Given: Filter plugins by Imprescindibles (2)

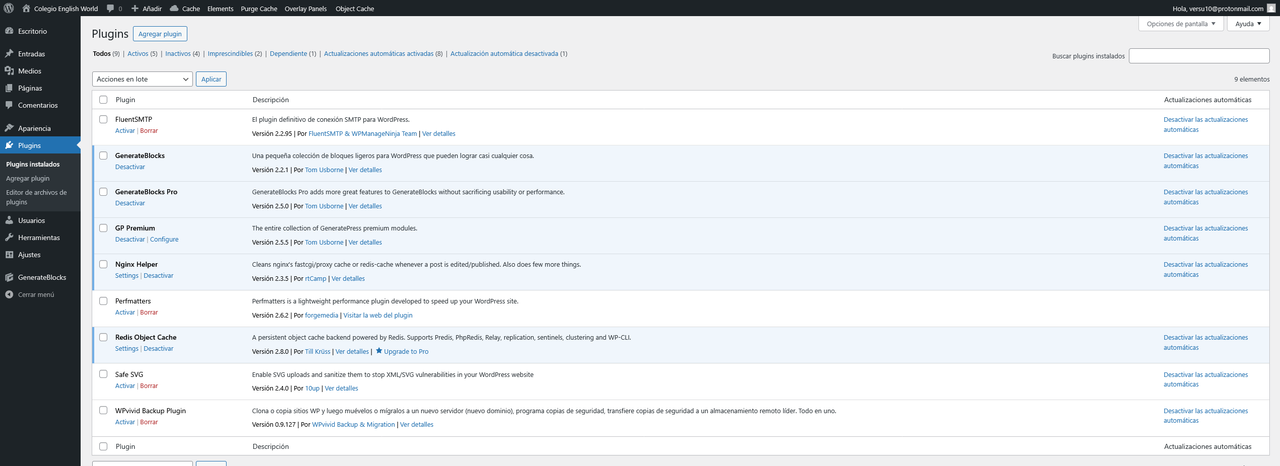Looking at the screenshot, I should pyautogui.click(x=235, y=53).
